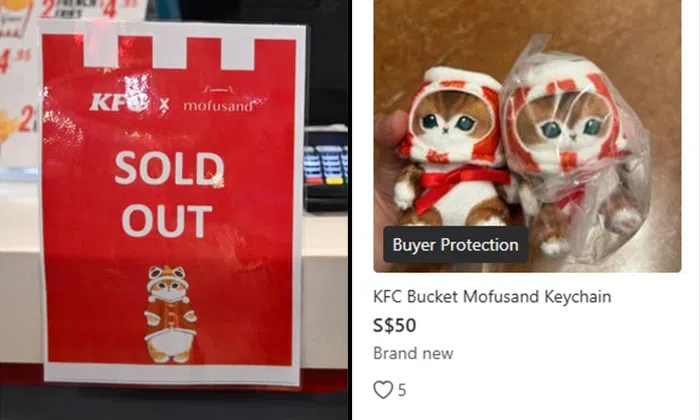
Task: Click the S$50 price
Action: coord(395,325)
